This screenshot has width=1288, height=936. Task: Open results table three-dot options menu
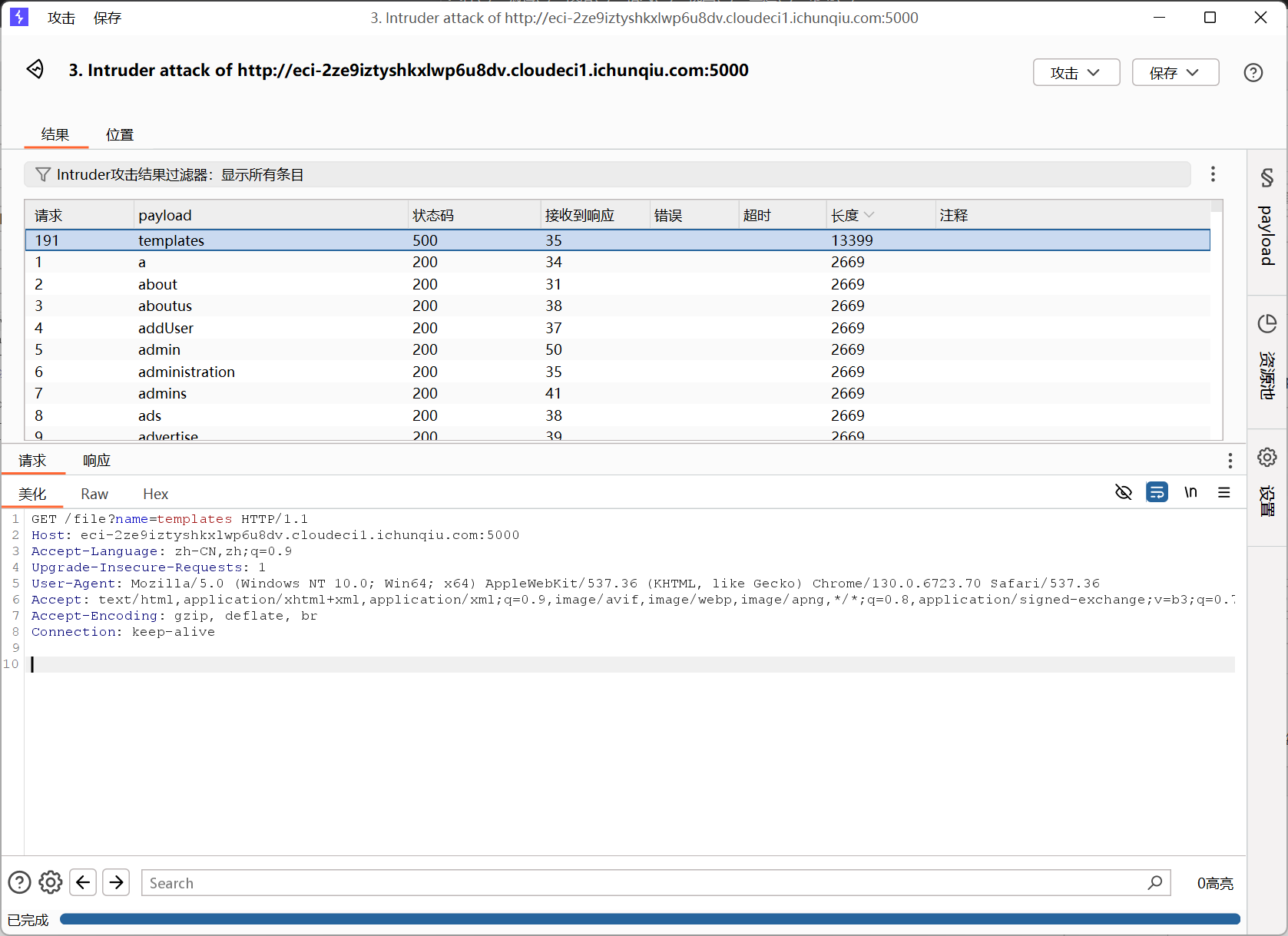tap(1213, 174)
